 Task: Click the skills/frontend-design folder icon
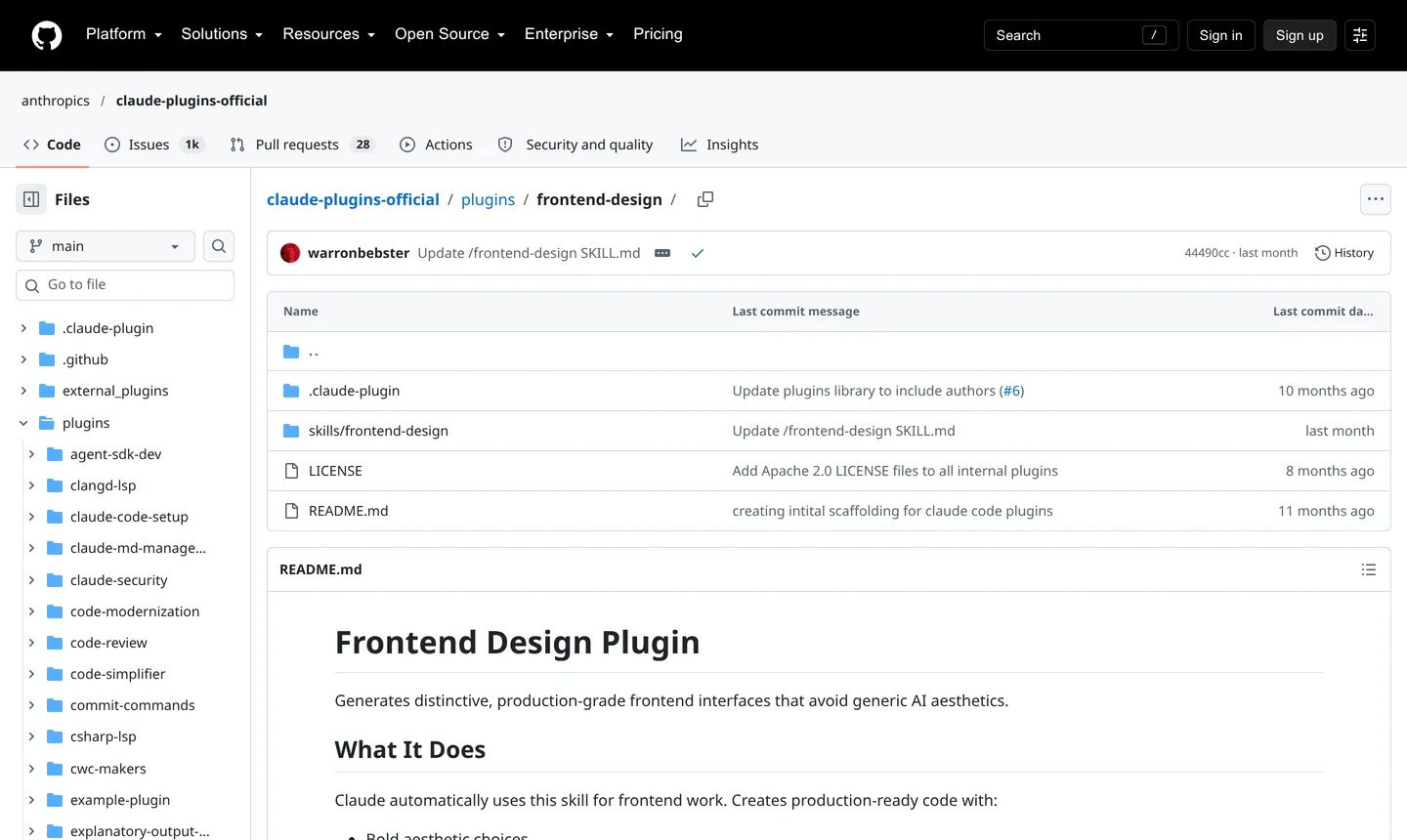[x=291, y=431]
